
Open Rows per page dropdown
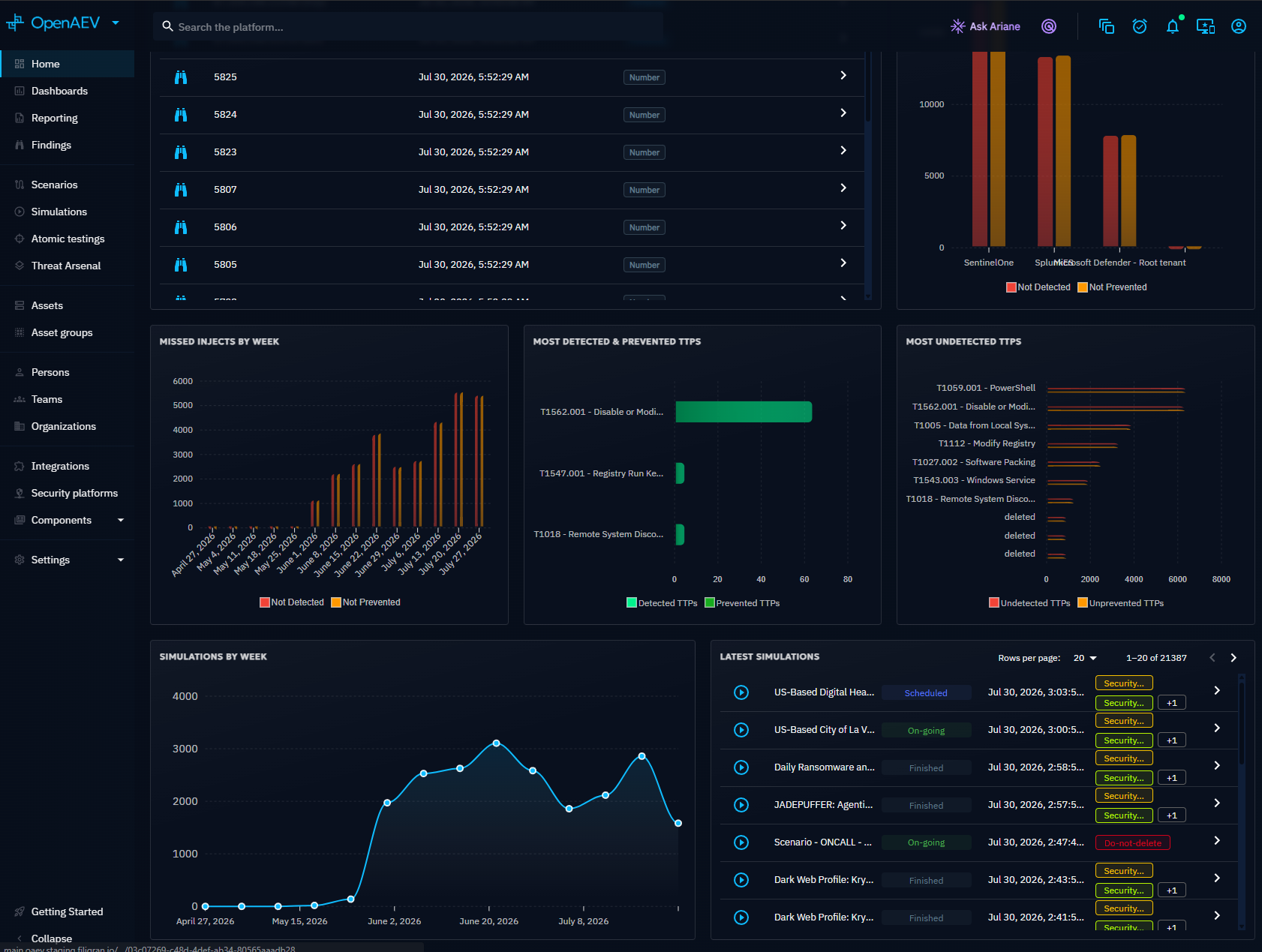(x=1085, y=658)
